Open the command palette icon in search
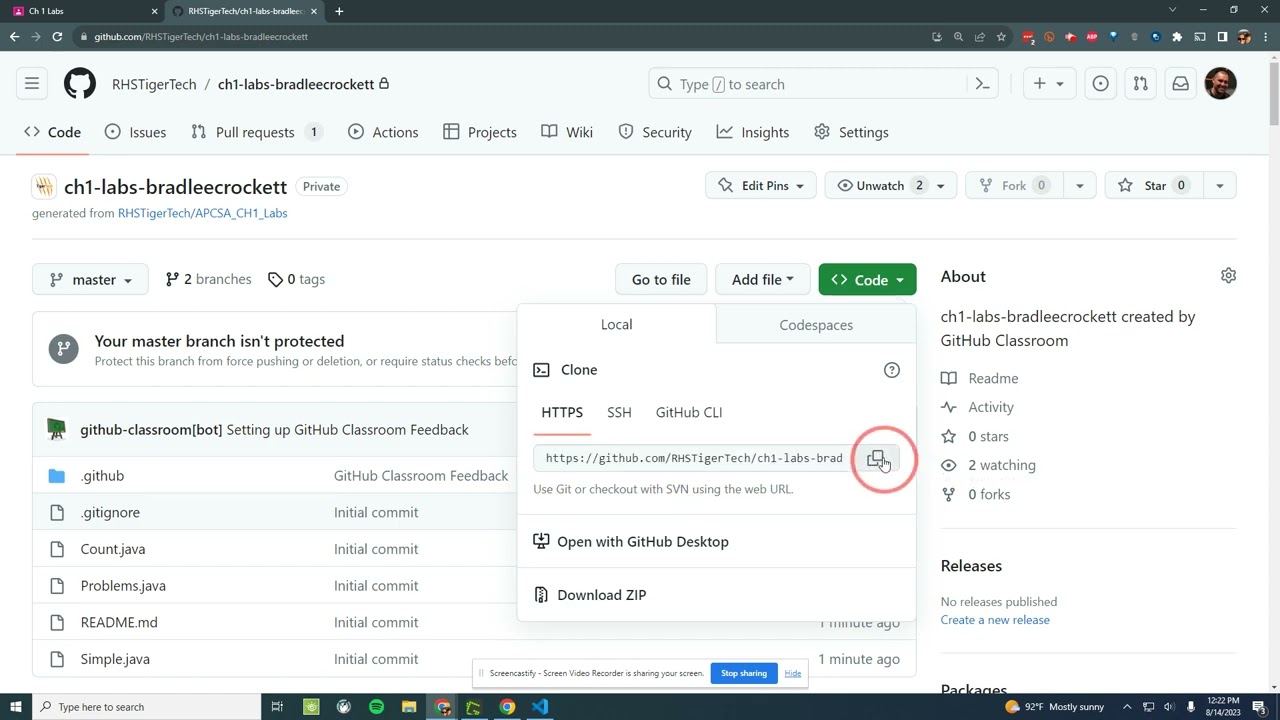The width and height of the screenshot is (1280, 720). tap(982, 84)
